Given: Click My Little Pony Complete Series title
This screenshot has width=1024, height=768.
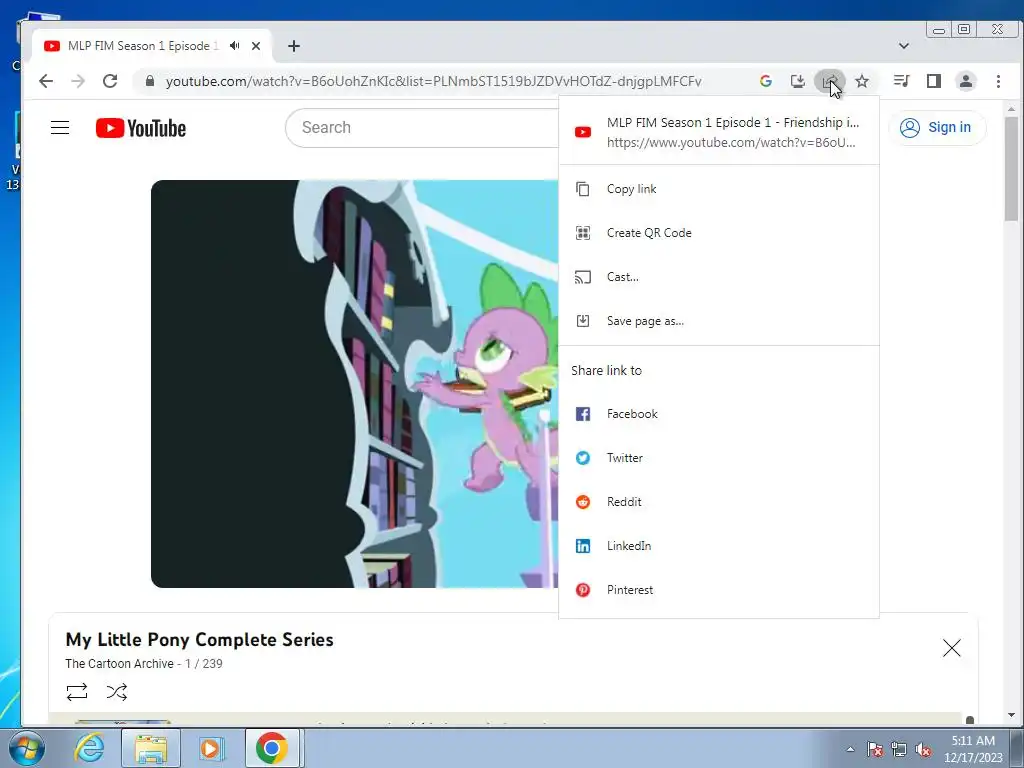Looking at the screenshot, I should (199, 639).
